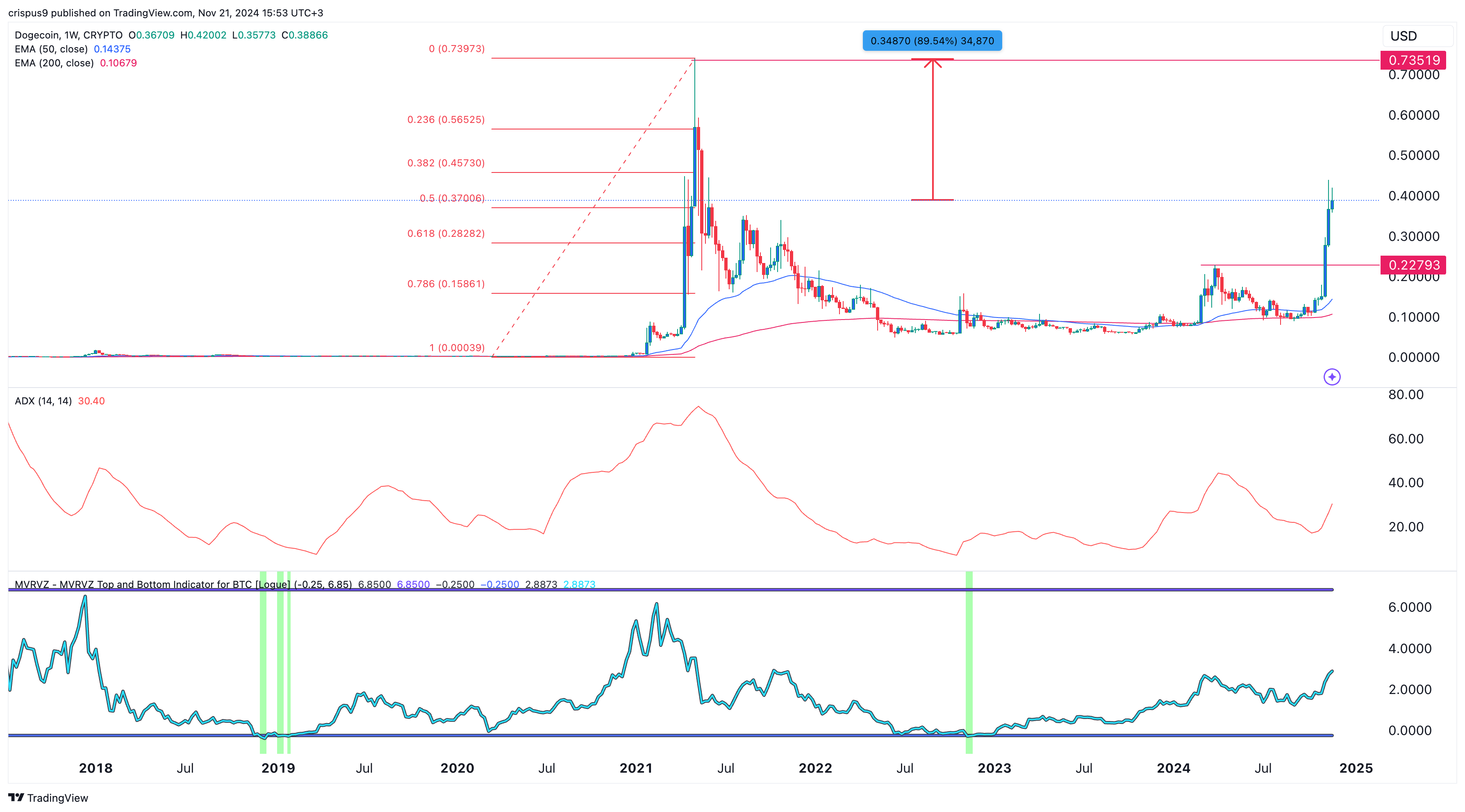Click the ADX 40.00 axis value
The height and width of the screenshot is (812, 1465).
pos(1406,483)
